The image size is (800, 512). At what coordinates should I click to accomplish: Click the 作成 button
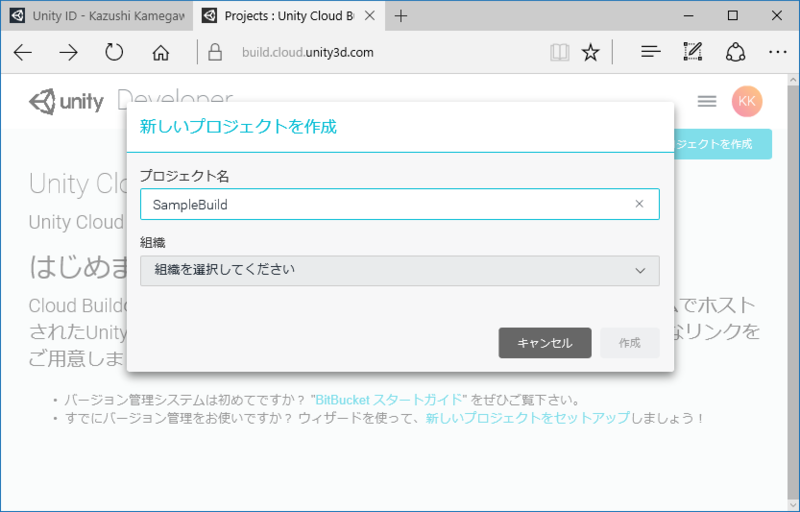[630, 343]
